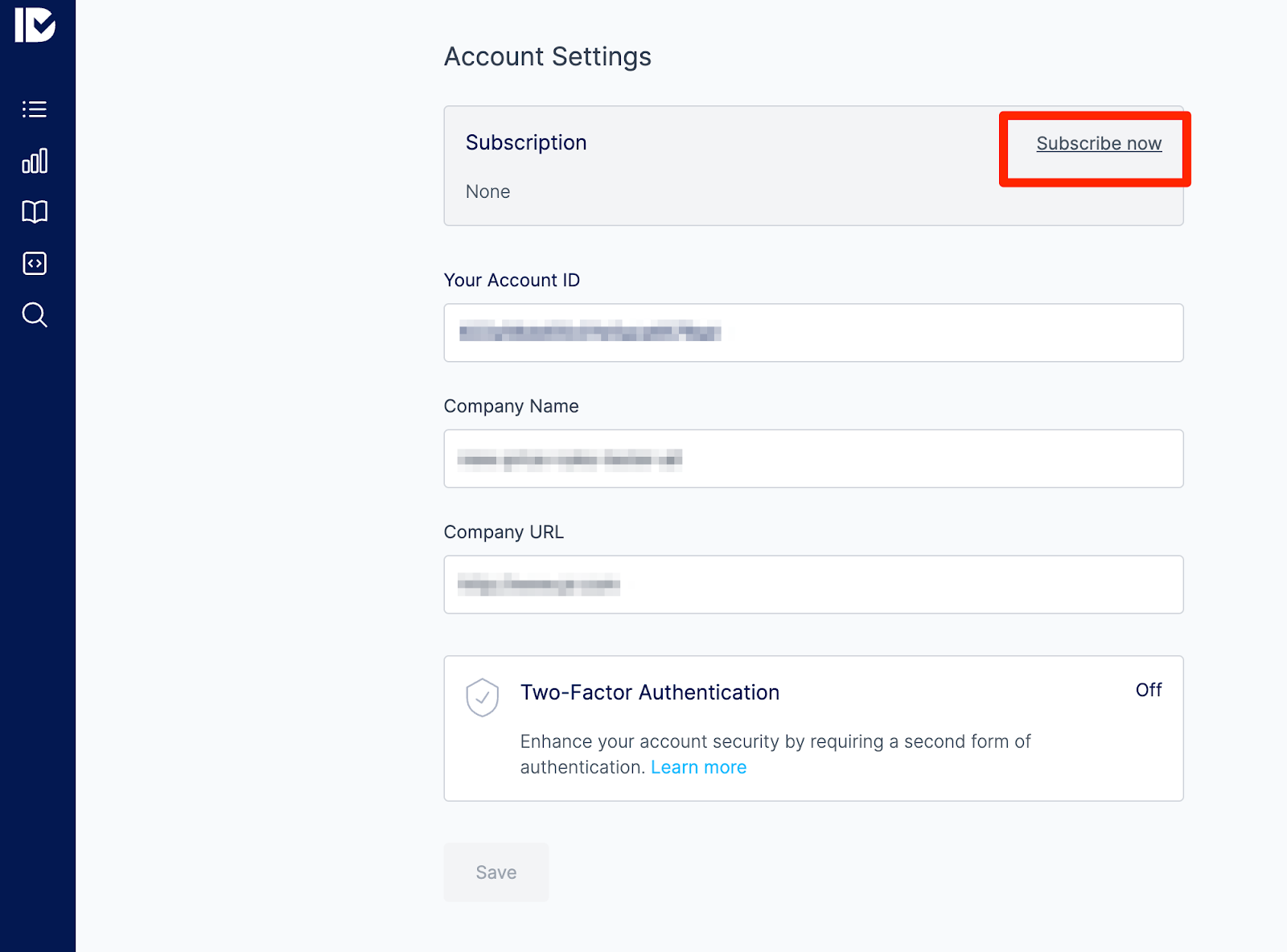Viewport: 1287px width, 952px height.
Task: Click the shield icon beside Two-Factor Authentication
Action: 483,697
